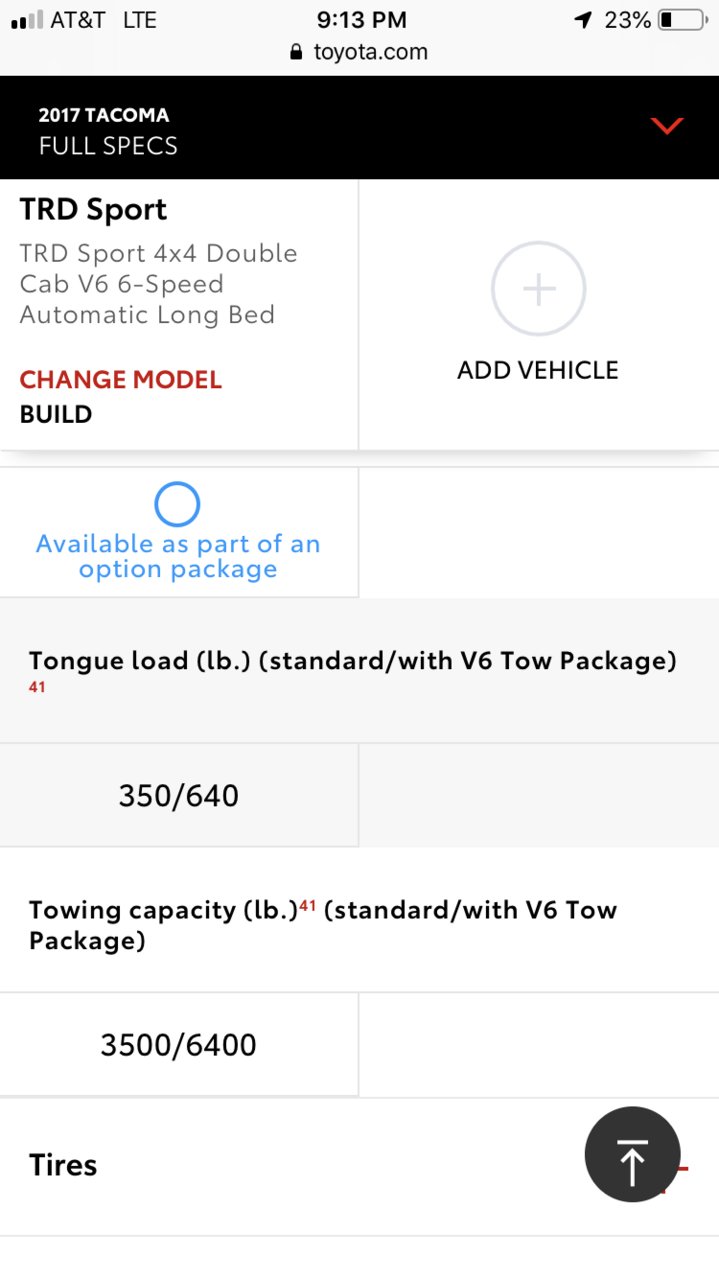
Task: Expand the red chevron in Full Specs header
Action: [x=666, y=126]
